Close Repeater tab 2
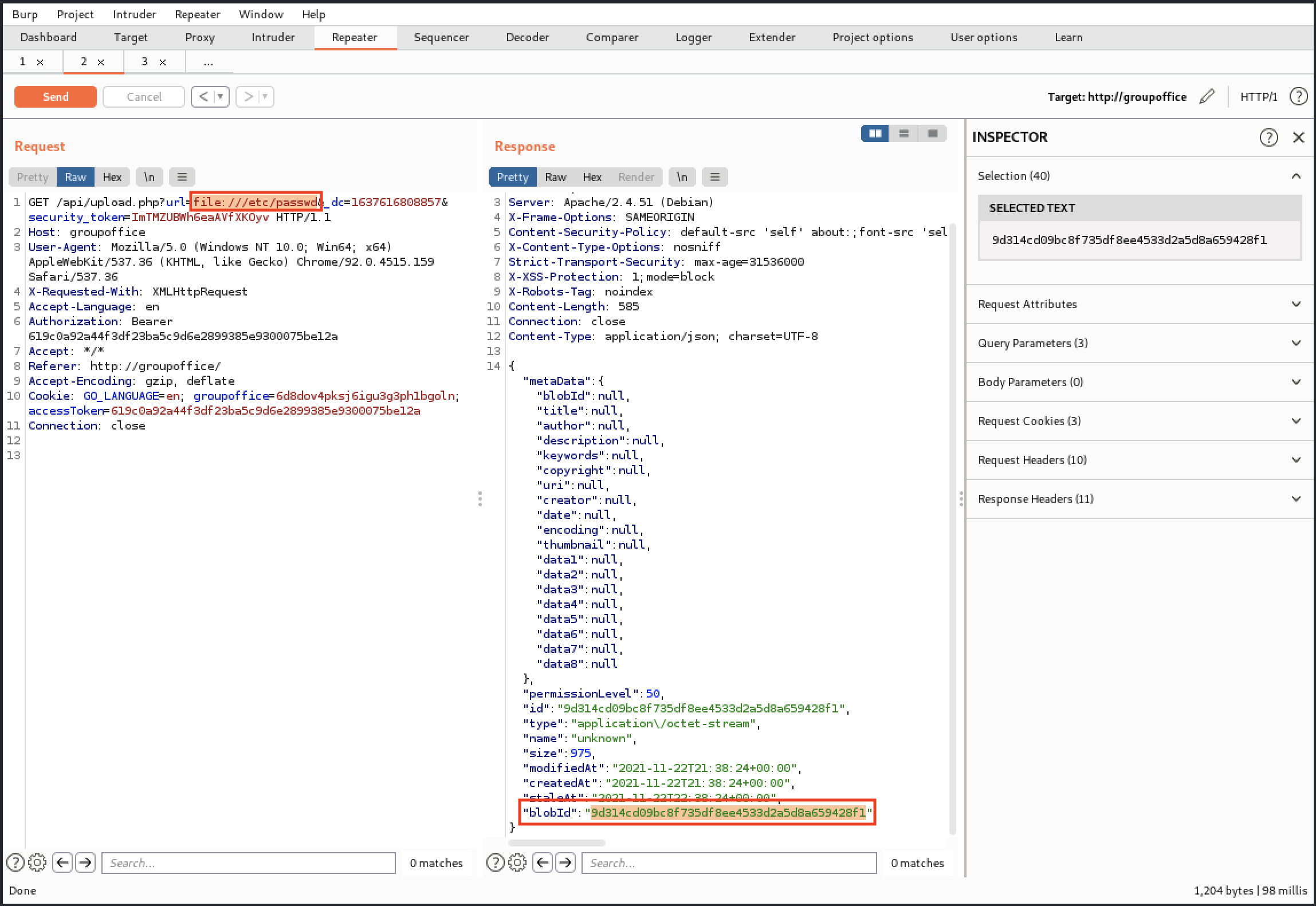1316x906 pixels. pyautogui.click(x=101, y=62)
